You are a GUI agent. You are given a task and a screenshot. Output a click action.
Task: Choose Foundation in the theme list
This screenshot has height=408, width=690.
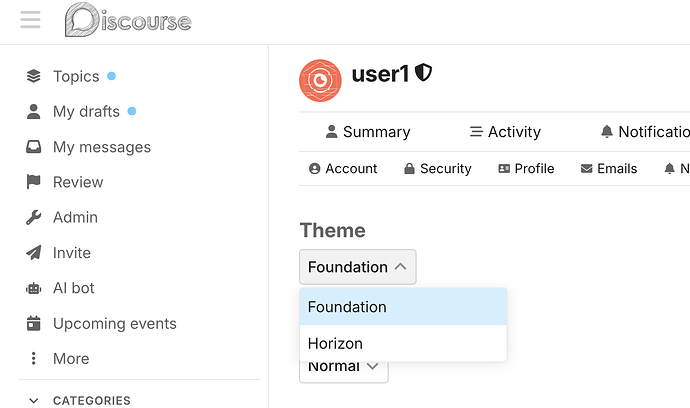point(403,307)
